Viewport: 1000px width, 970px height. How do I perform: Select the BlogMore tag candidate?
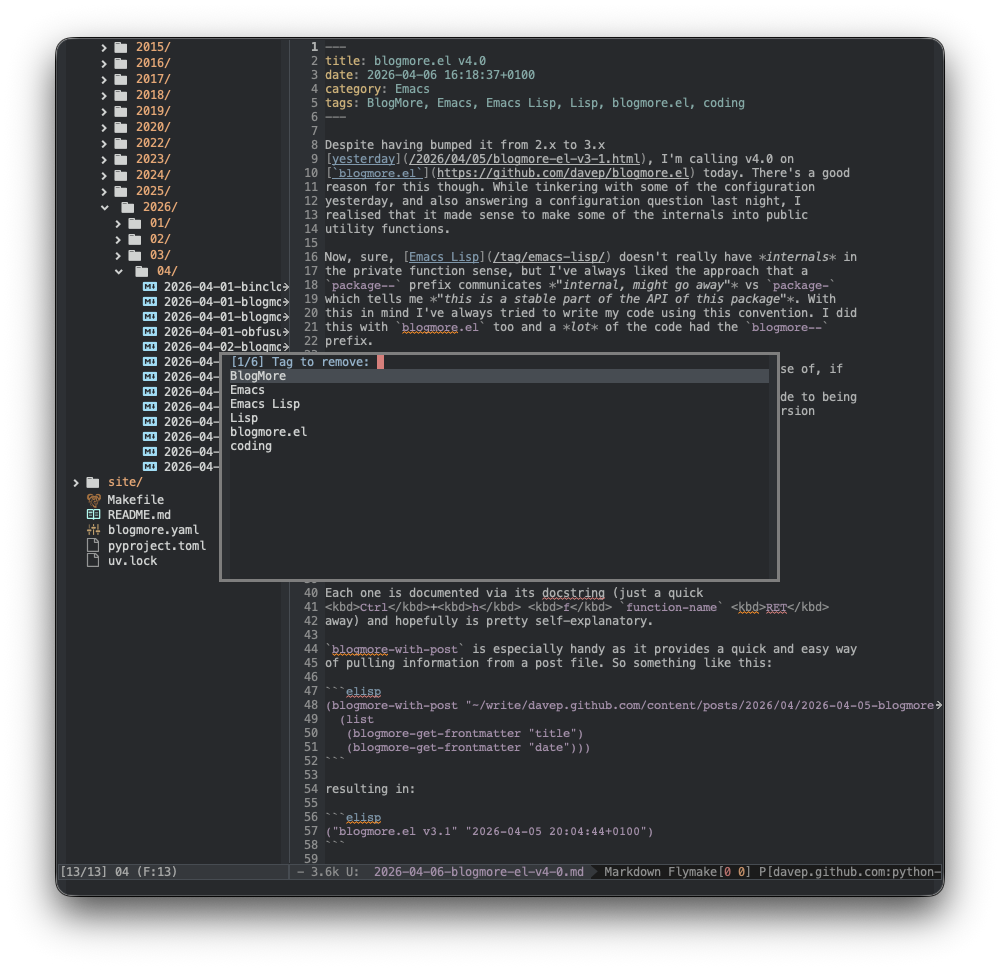258,376
